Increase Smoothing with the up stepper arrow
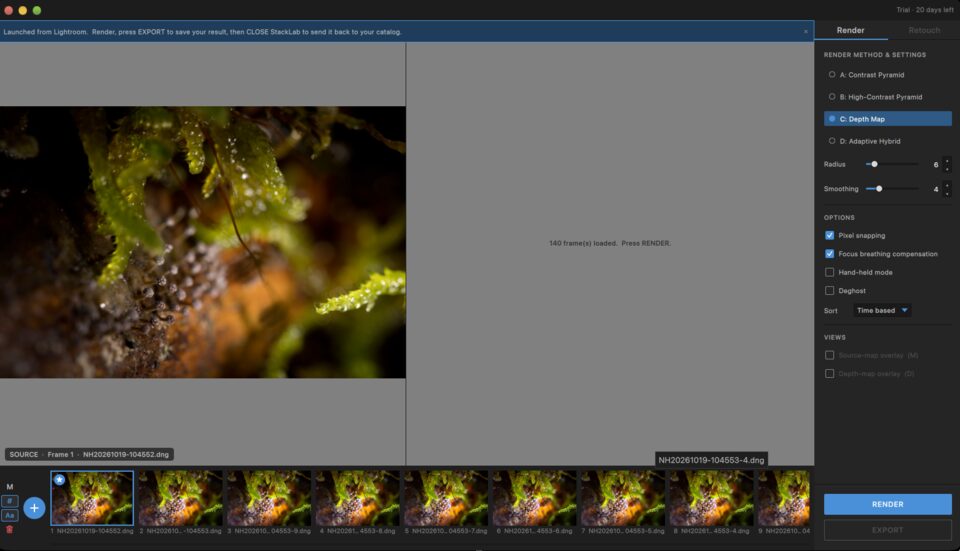This screenshot has height=551, width=960. click(947, 186)
